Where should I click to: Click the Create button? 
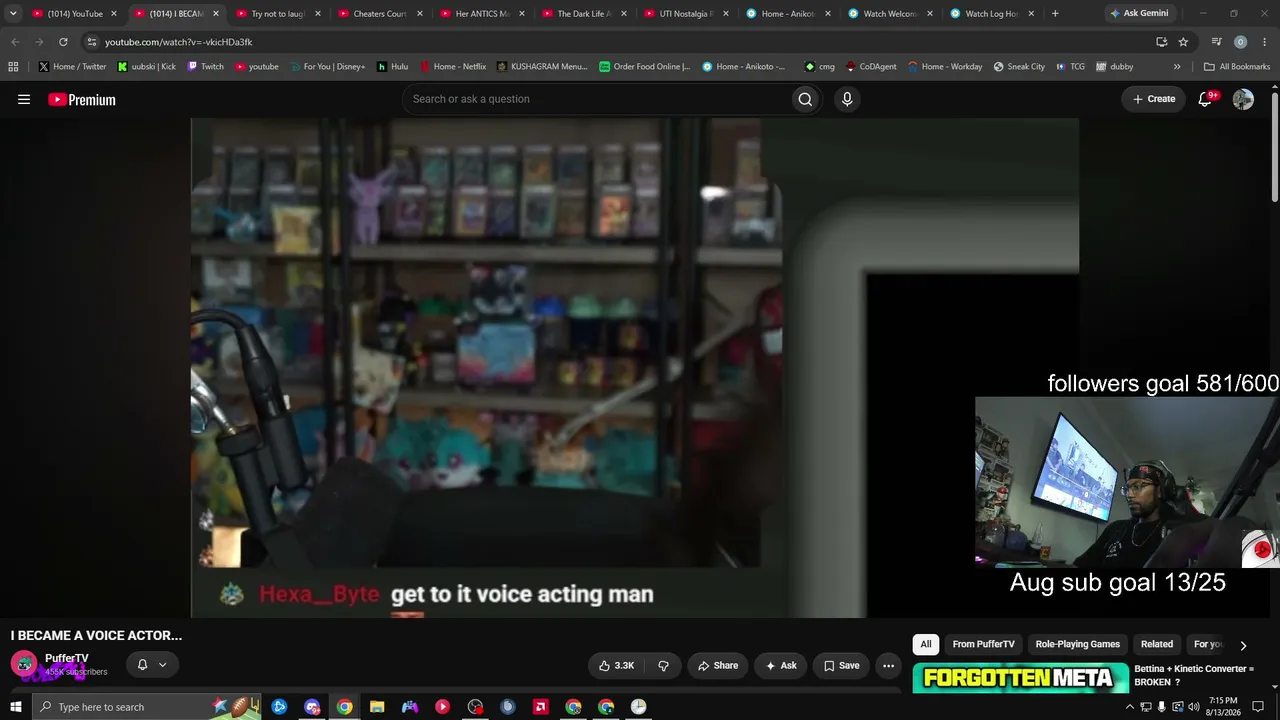click(x=1154, y=99)
